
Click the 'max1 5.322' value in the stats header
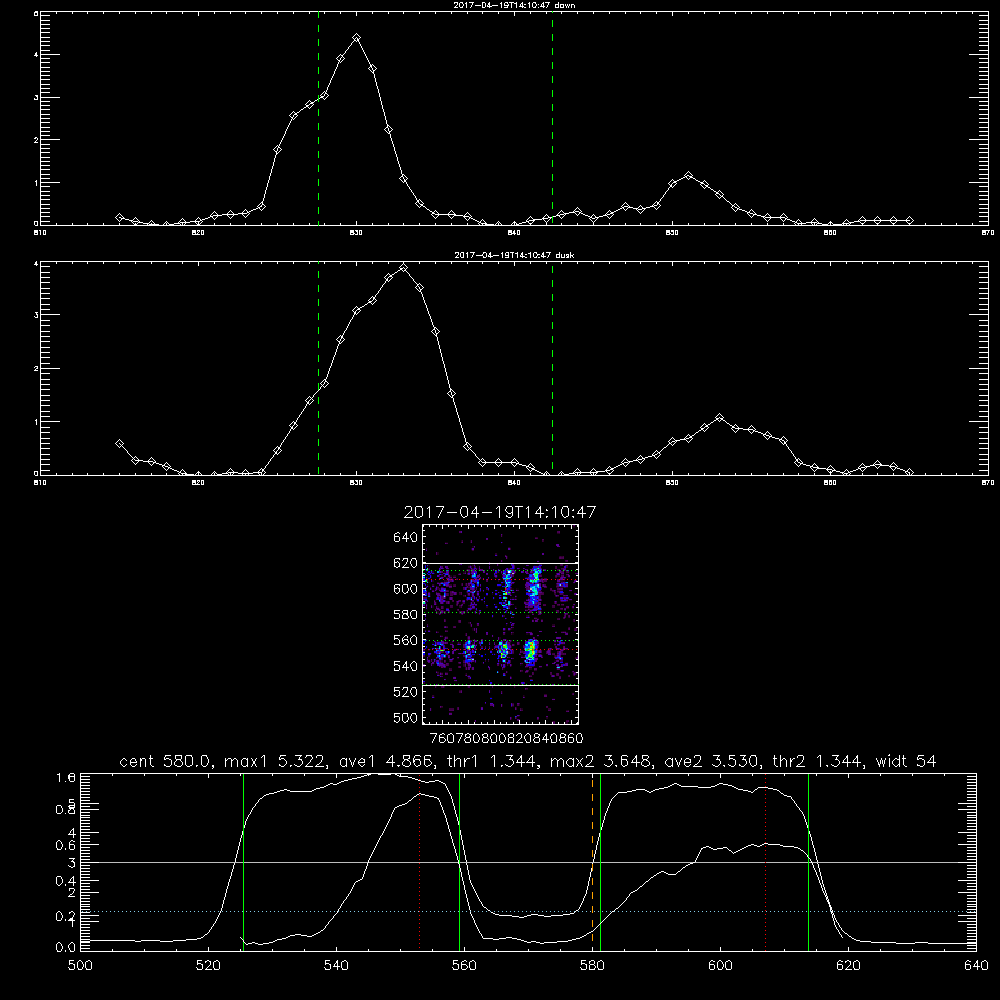(276, 761)
